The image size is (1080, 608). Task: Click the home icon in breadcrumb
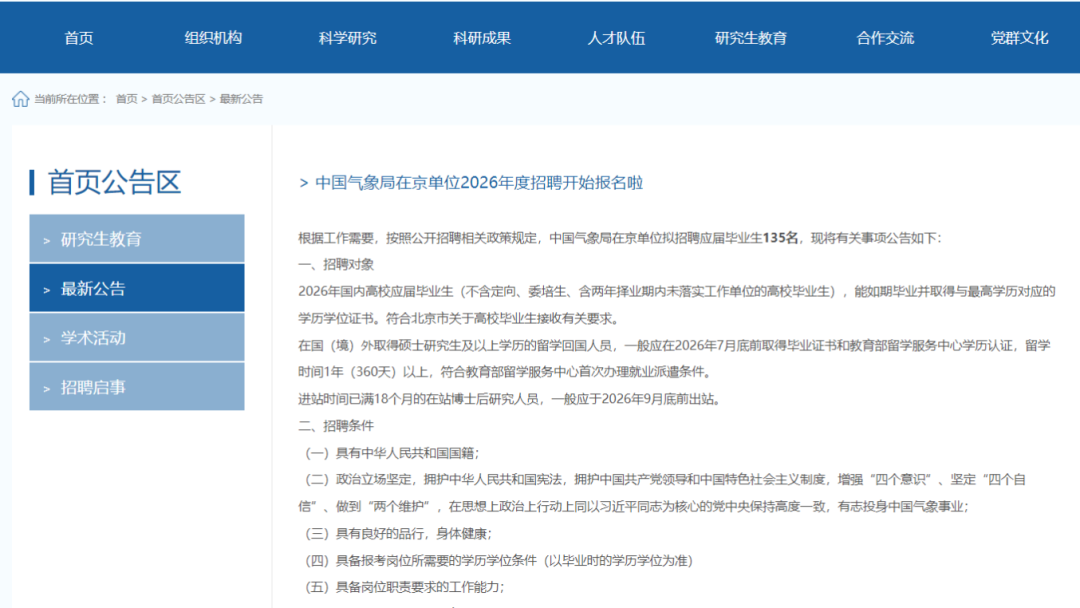pos(20,99)
